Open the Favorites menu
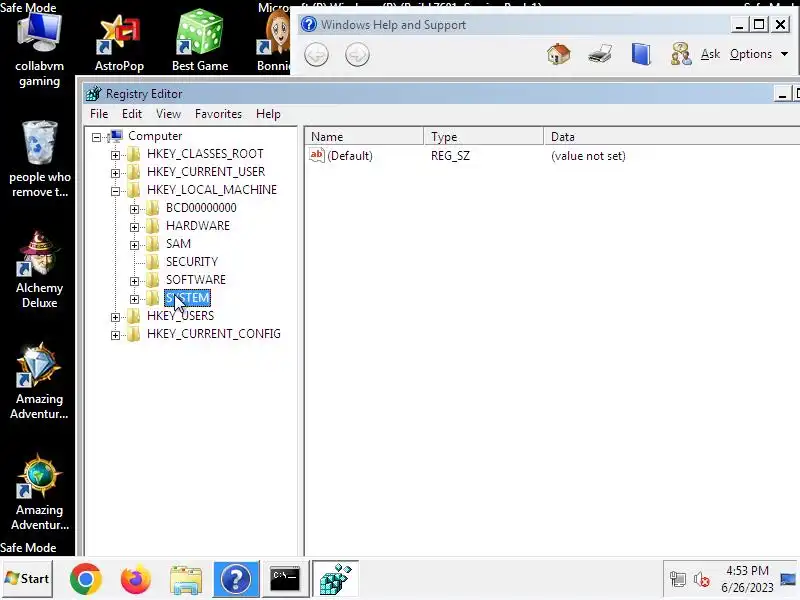 pyautogui.click(x=218, y=114)
